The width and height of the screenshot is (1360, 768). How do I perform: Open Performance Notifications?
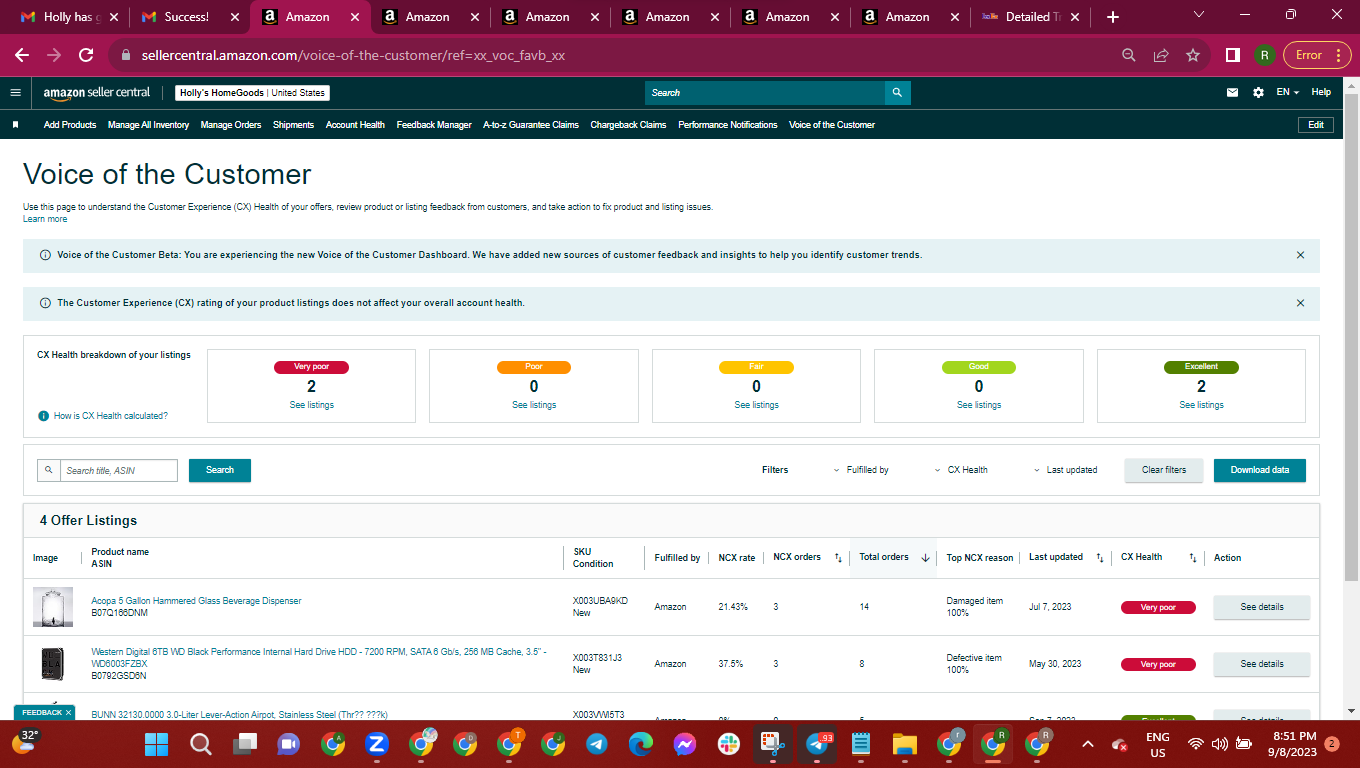click(728, 125)
